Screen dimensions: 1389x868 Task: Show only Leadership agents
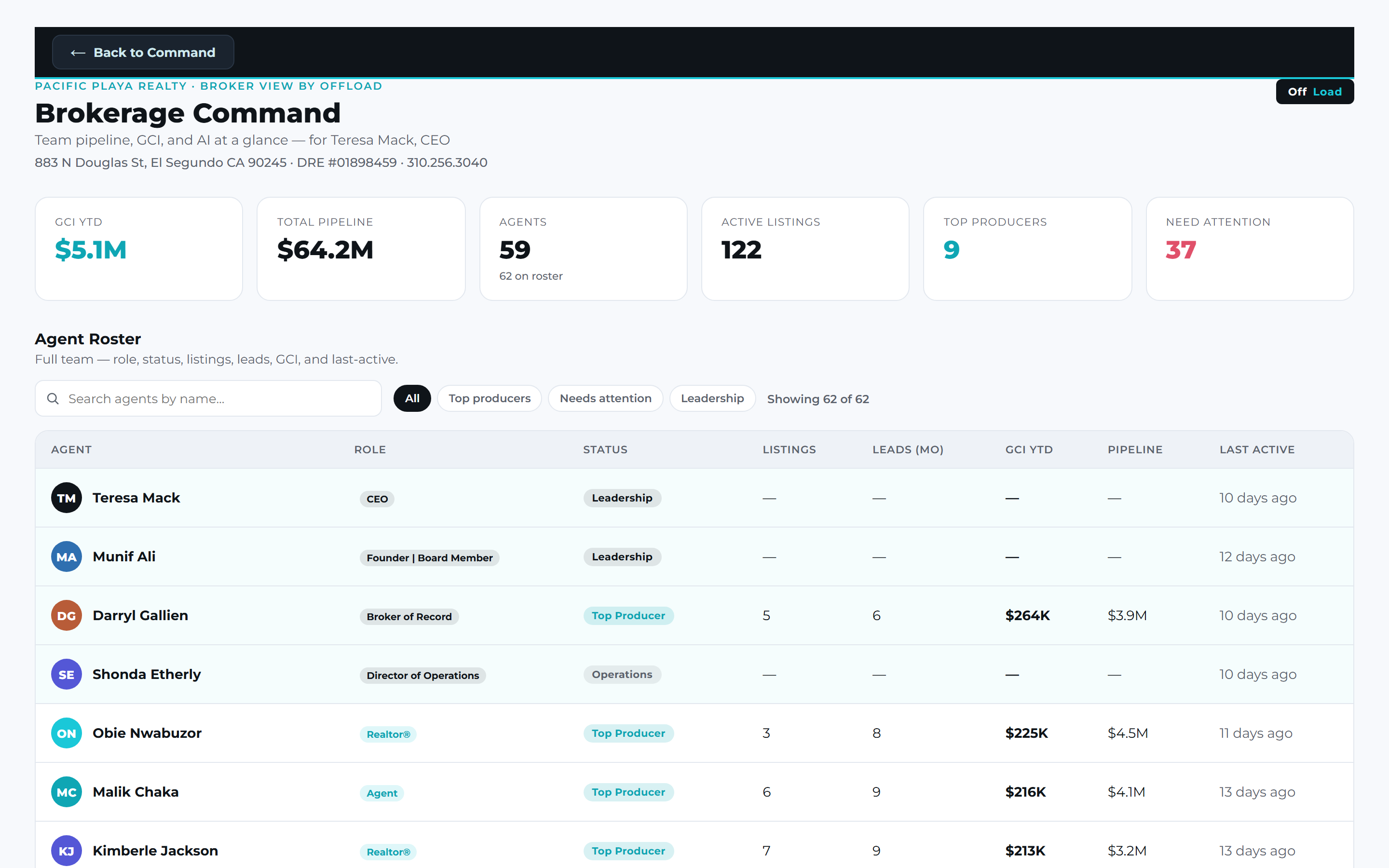712,398
